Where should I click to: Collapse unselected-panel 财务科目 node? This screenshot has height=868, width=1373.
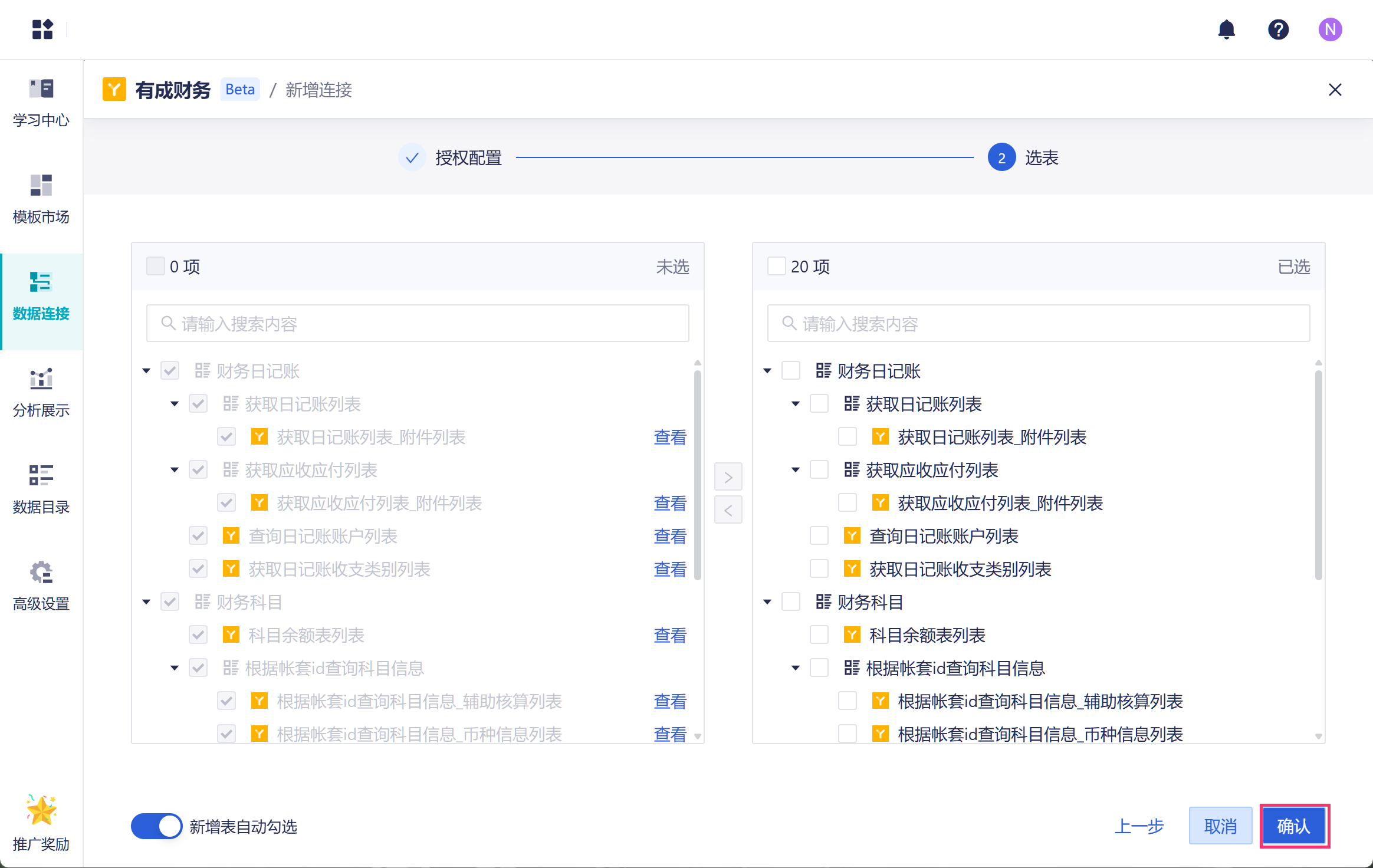pos(146,602)
